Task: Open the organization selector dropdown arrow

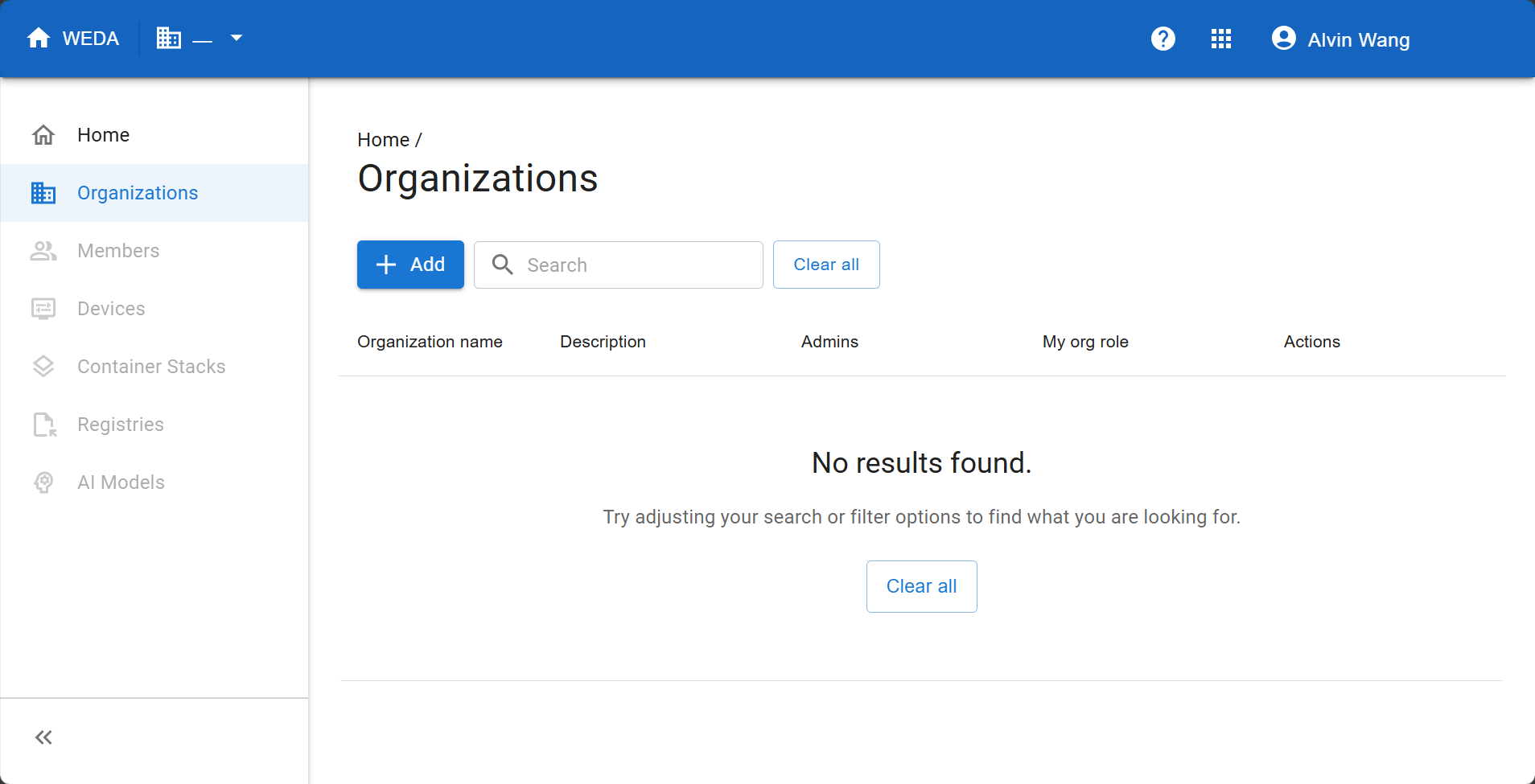Action: pyautogui.click(x=237, y=38)
